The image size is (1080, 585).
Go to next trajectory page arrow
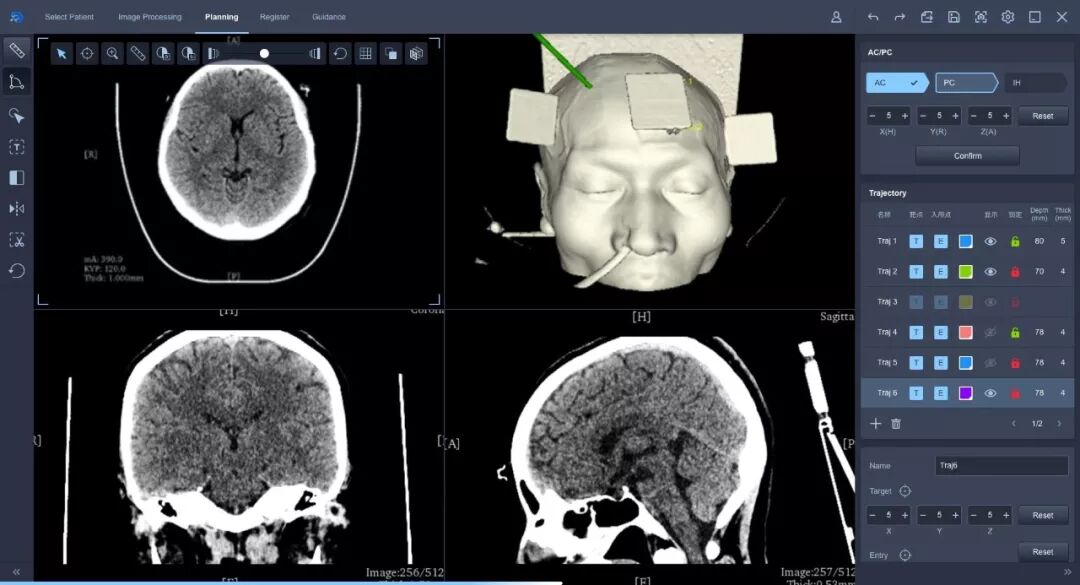pos(1059,424)
